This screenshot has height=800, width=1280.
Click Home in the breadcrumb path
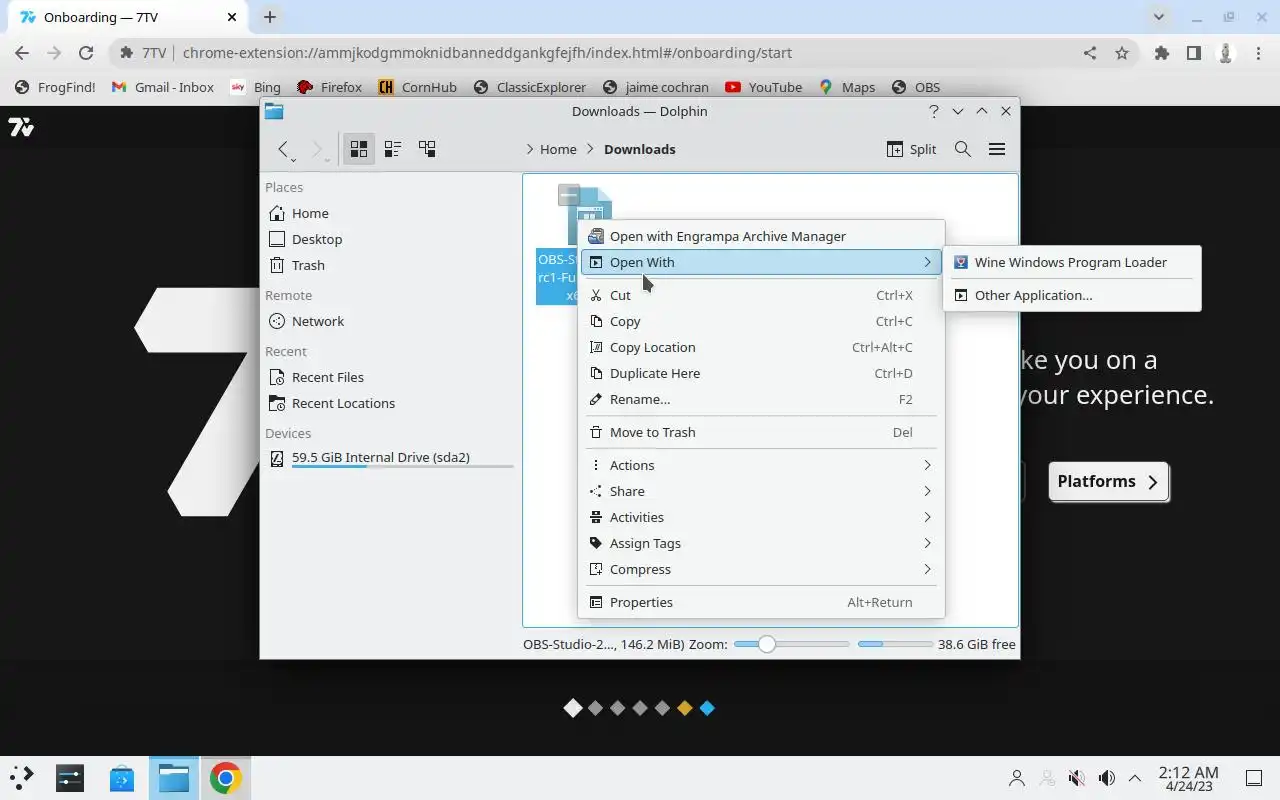click(x=558, y=149)
